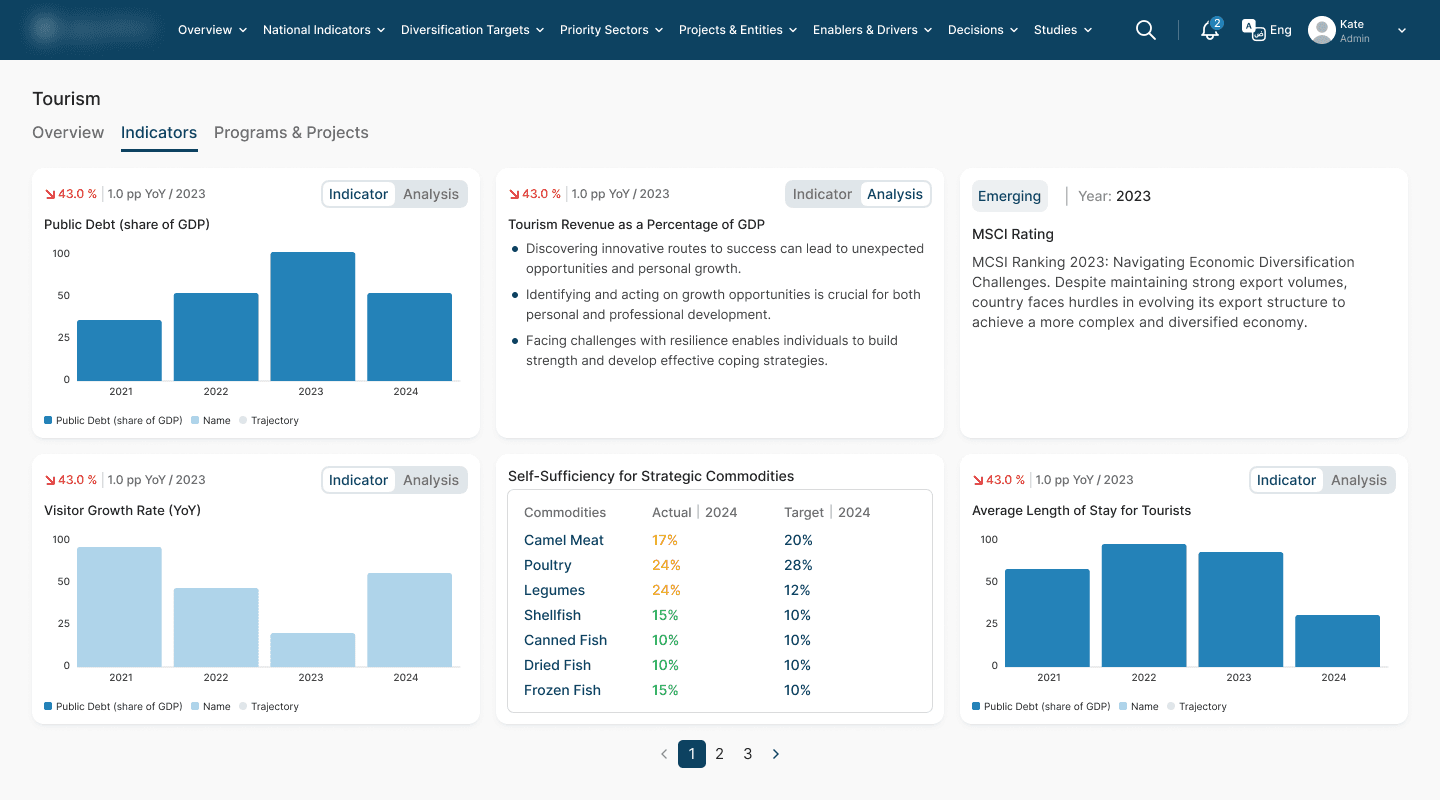Viewport: 1440px width, 800px height.
Task: Switch Public Debt card to Analysis
Action: [431, 194]
